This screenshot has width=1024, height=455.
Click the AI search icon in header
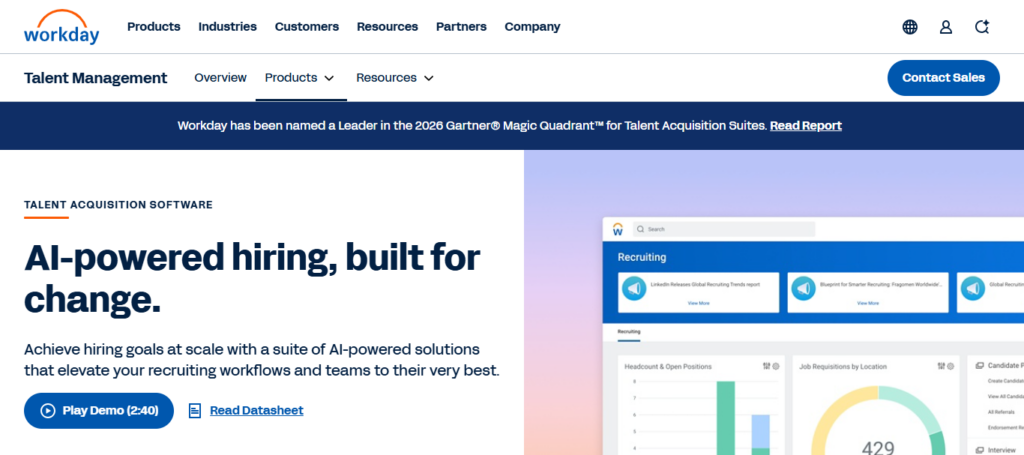click(982, 27)
